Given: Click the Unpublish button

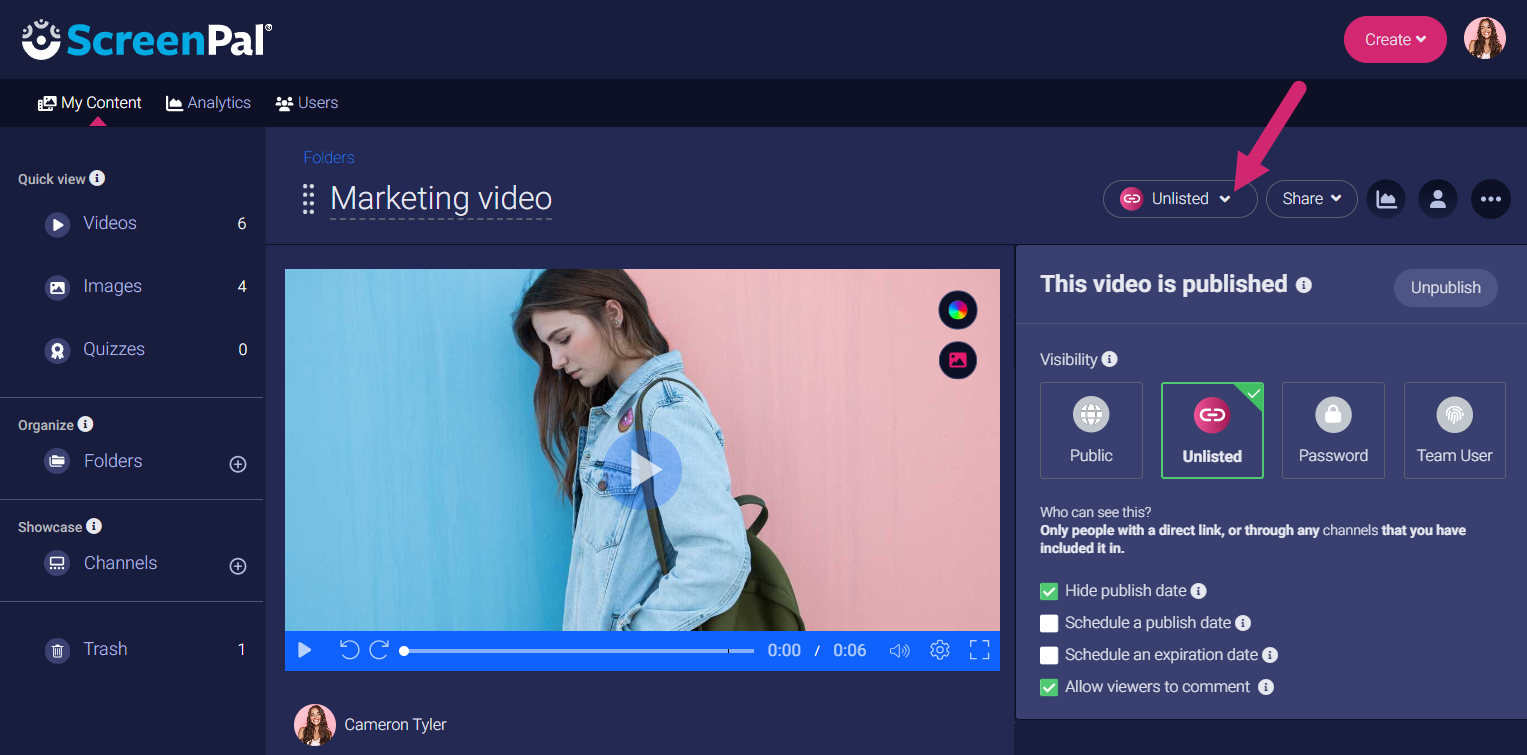Looking at the screenshot, I should click(1445, 288).
